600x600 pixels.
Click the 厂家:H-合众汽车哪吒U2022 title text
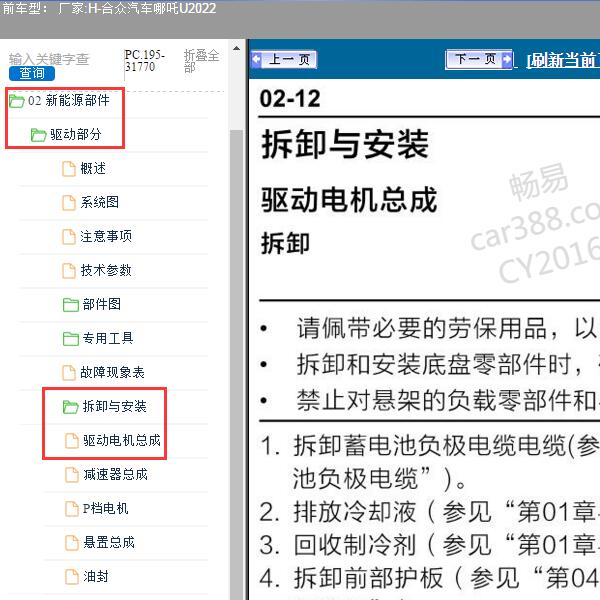[137, 8]
